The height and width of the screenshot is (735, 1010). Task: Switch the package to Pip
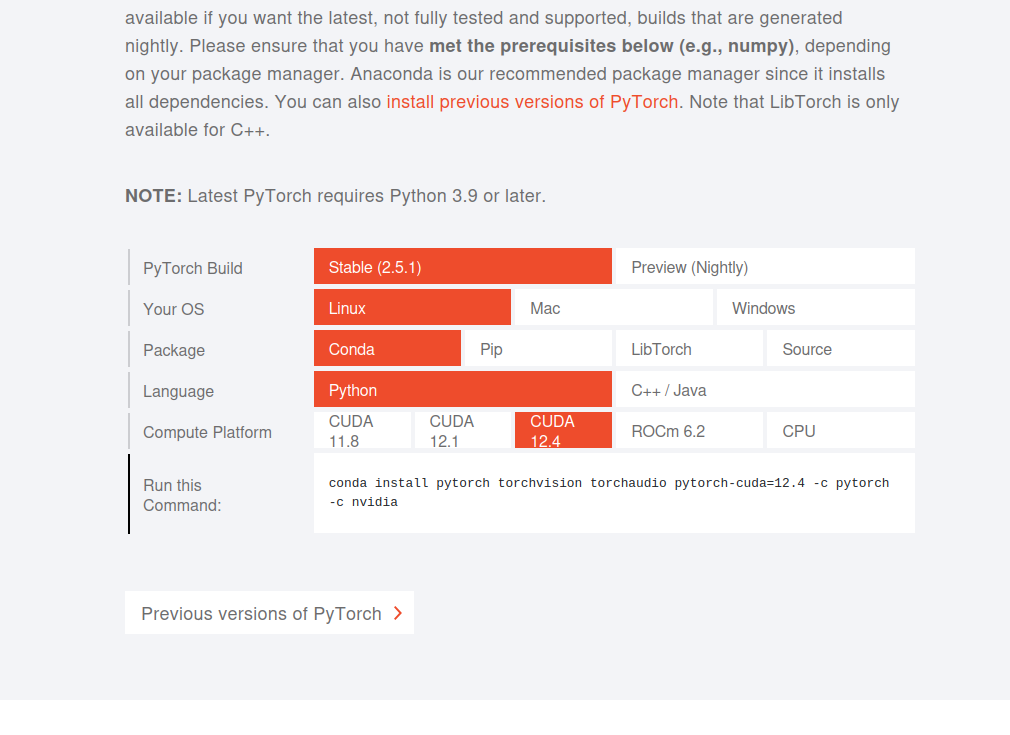tap(538, 348)
